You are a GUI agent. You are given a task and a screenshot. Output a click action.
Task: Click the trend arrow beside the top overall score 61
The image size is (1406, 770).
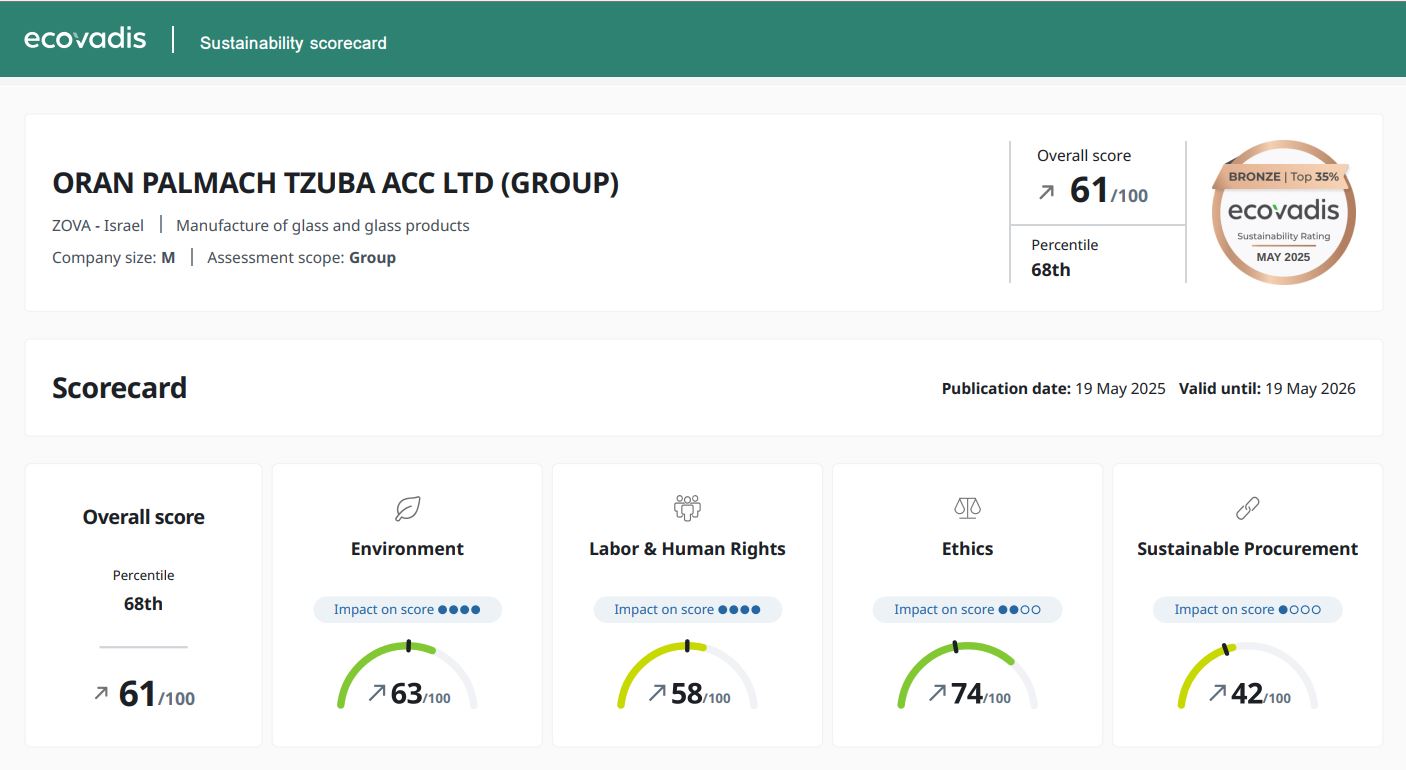1046,192
